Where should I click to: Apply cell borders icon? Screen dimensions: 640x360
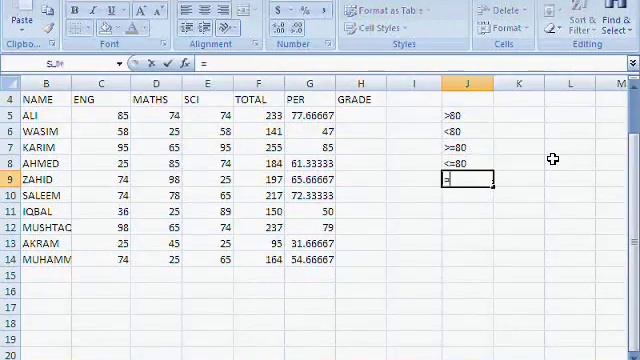76,28
